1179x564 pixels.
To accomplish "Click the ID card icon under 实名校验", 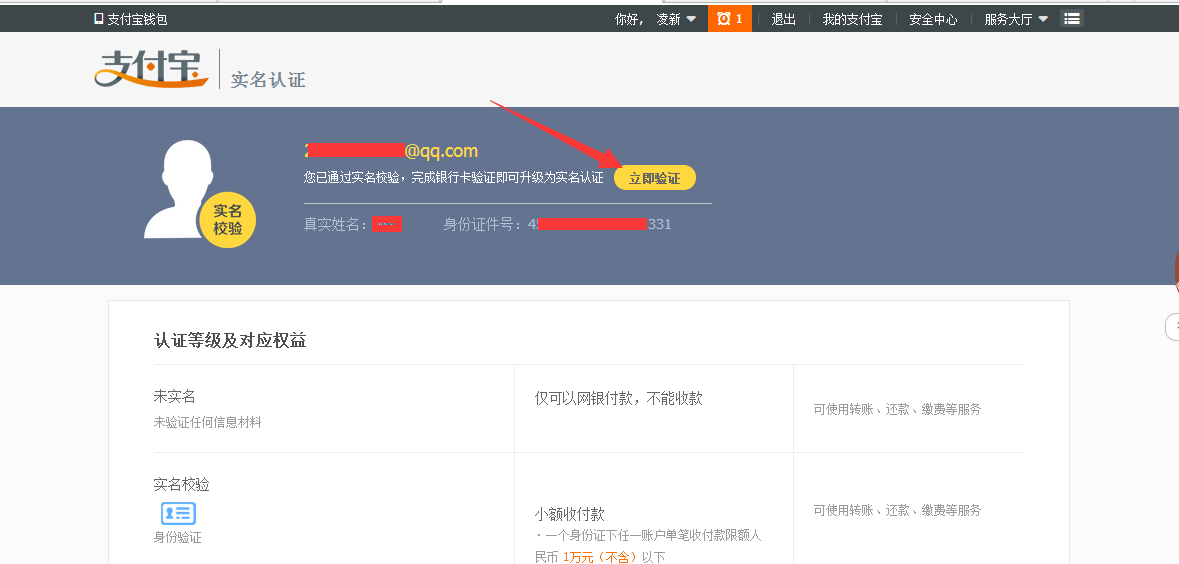I will pos(178,514).
